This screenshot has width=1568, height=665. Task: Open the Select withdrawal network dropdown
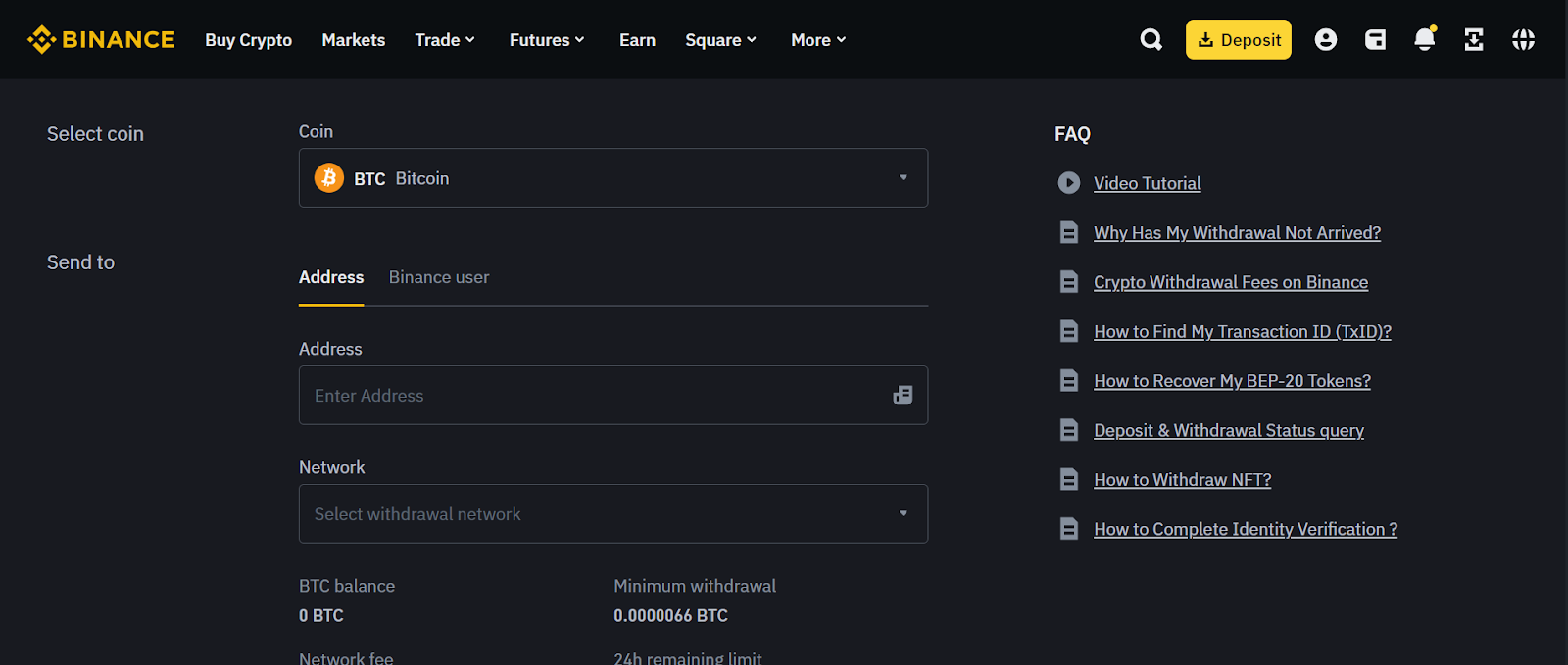[x=613, y=513]
